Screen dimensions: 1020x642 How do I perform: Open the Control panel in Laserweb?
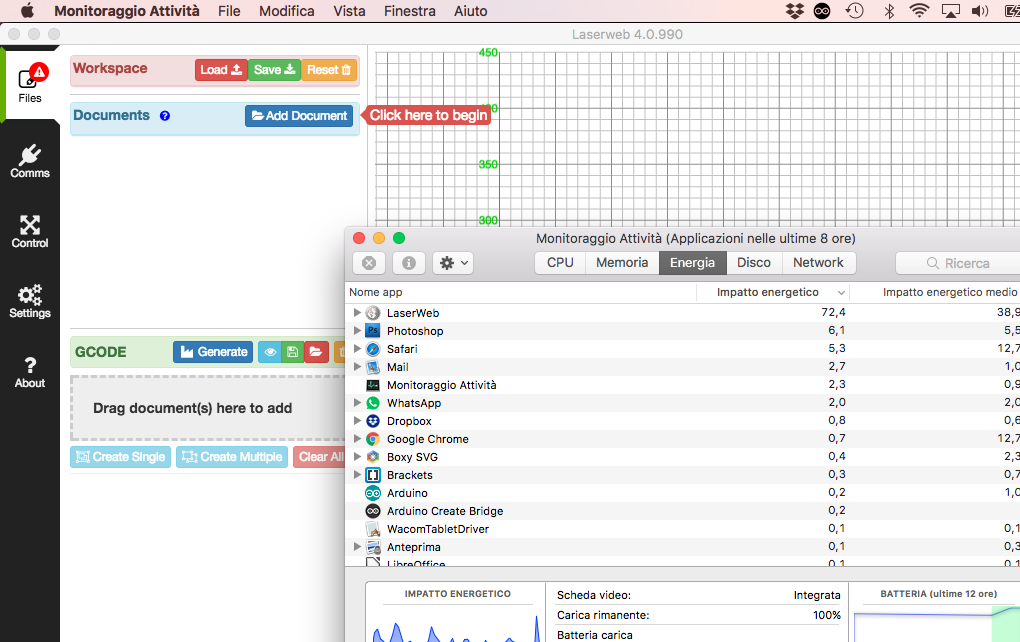point(30,232)
